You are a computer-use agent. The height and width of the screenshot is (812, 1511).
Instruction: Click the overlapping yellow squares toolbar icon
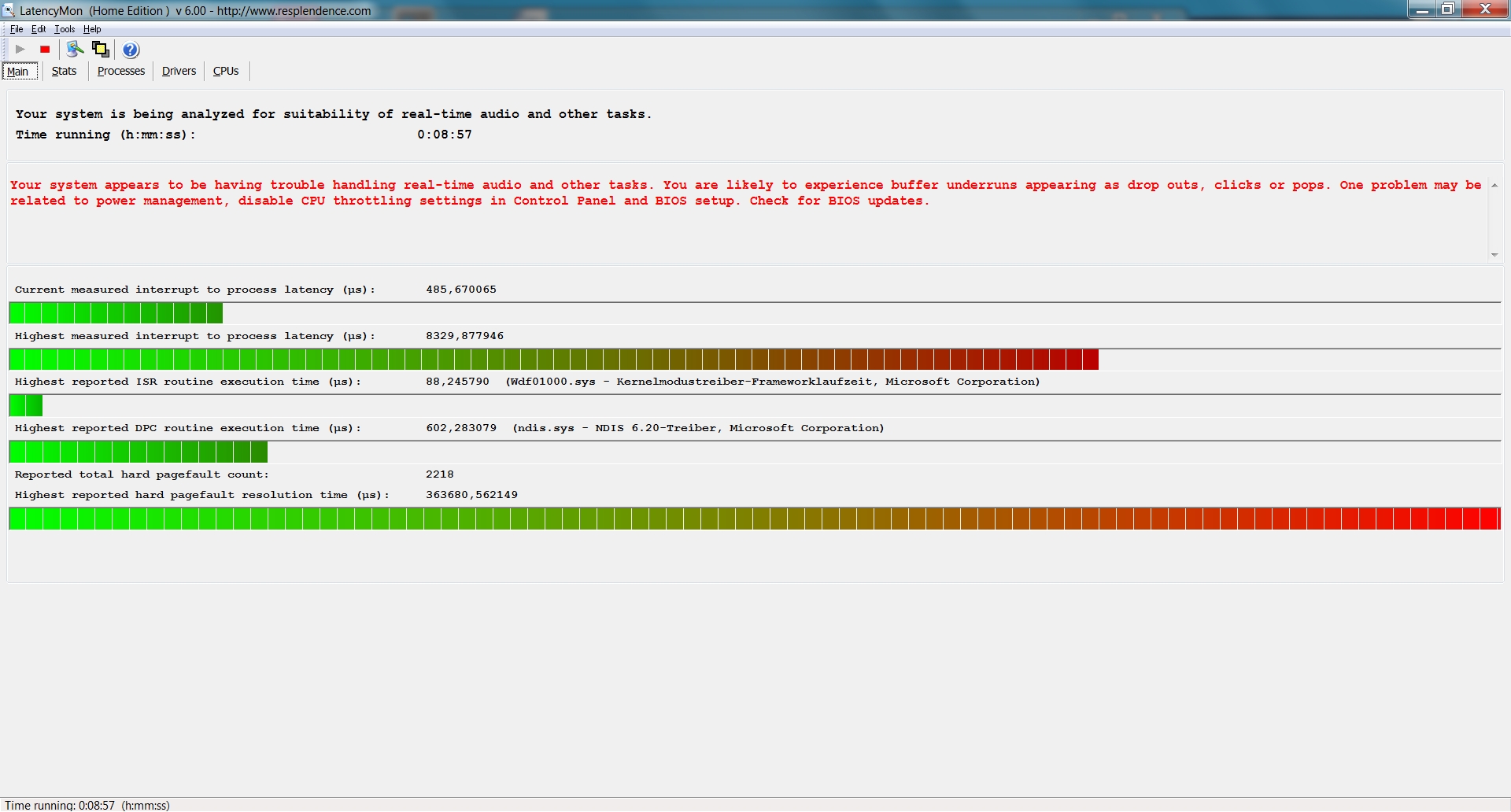pos(101,50)
